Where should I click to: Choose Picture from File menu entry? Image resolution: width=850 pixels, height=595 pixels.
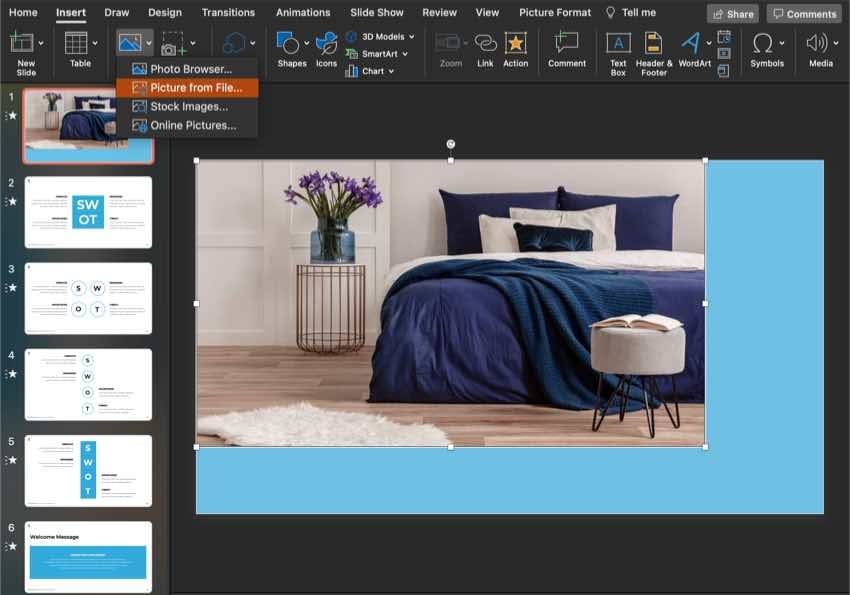pos(195,88)
